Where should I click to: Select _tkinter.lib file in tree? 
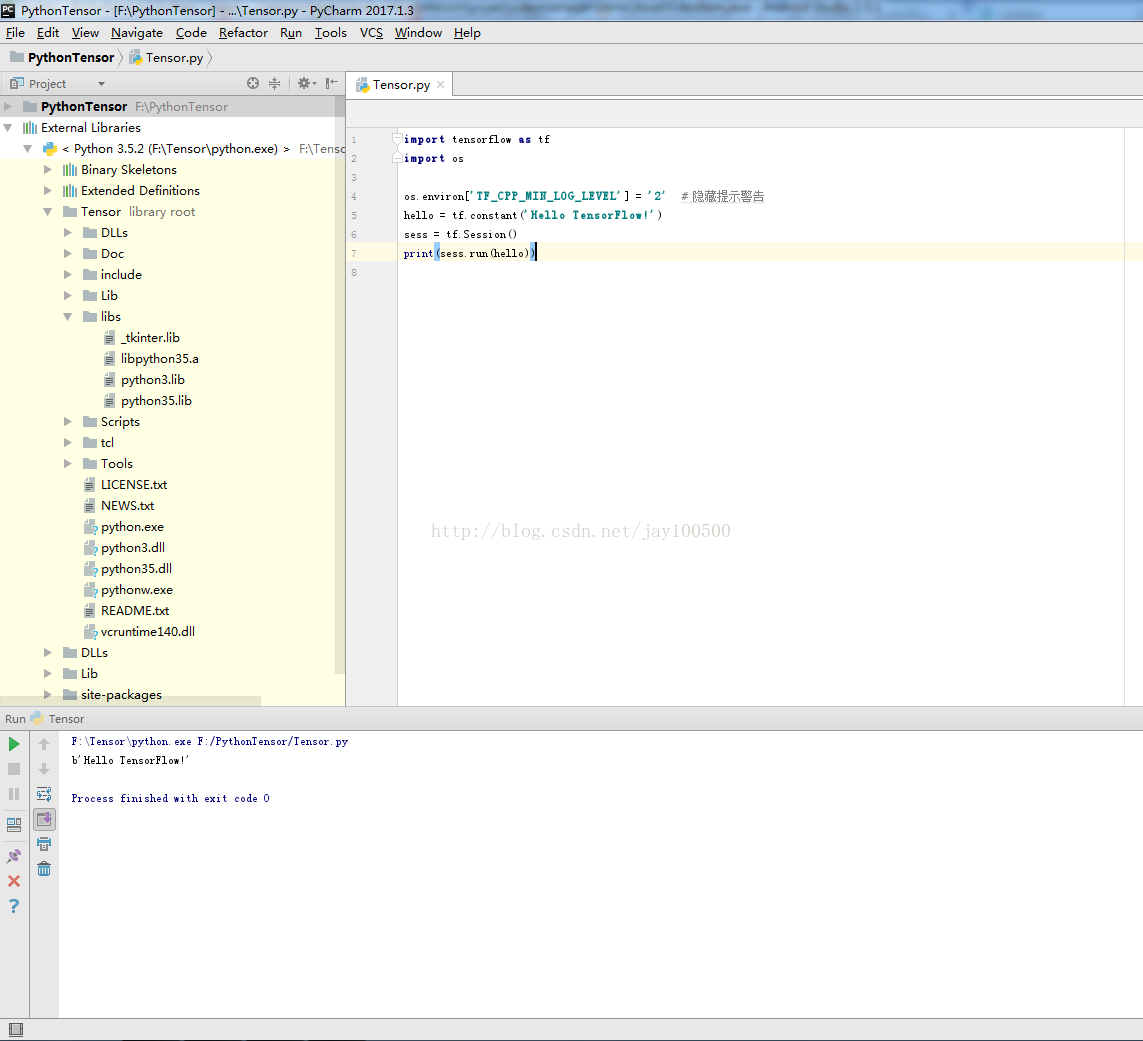coord(150,338)
